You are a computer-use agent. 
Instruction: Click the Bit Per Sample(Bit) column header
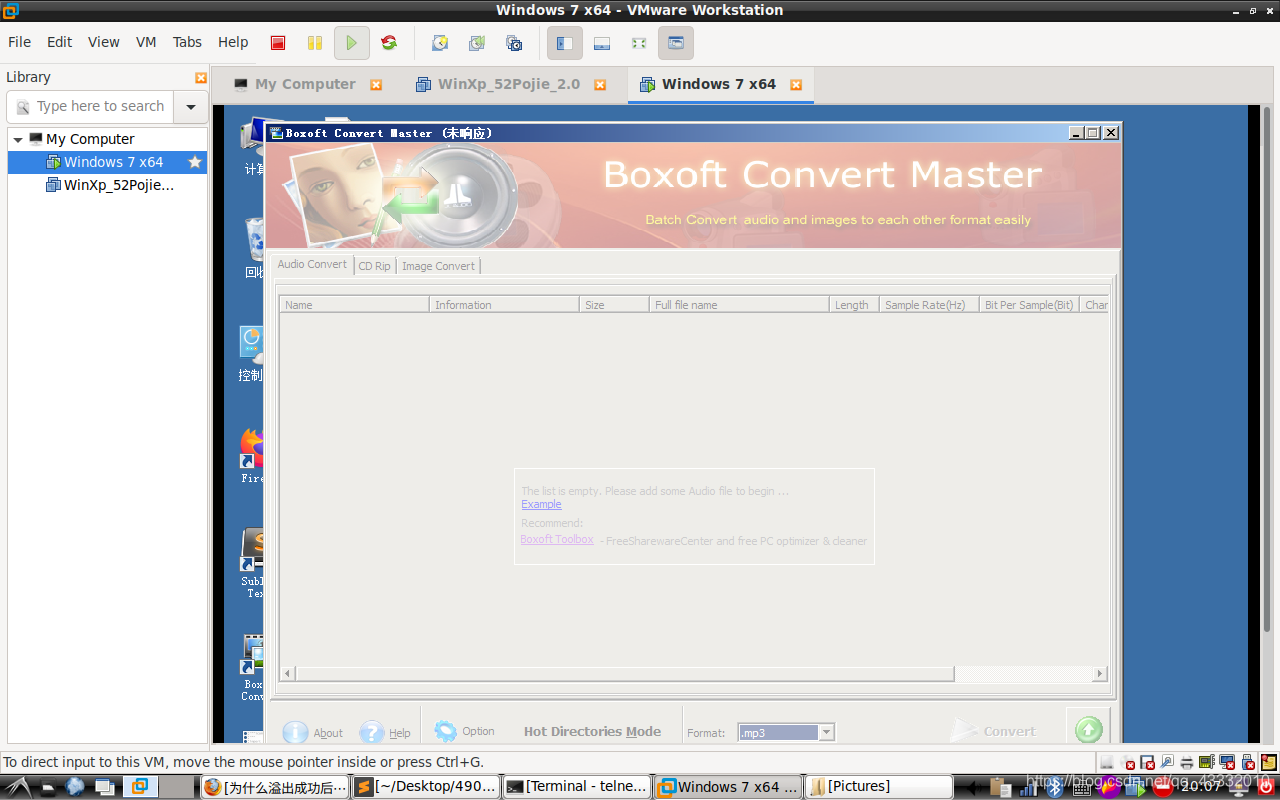coord(1029,305)
